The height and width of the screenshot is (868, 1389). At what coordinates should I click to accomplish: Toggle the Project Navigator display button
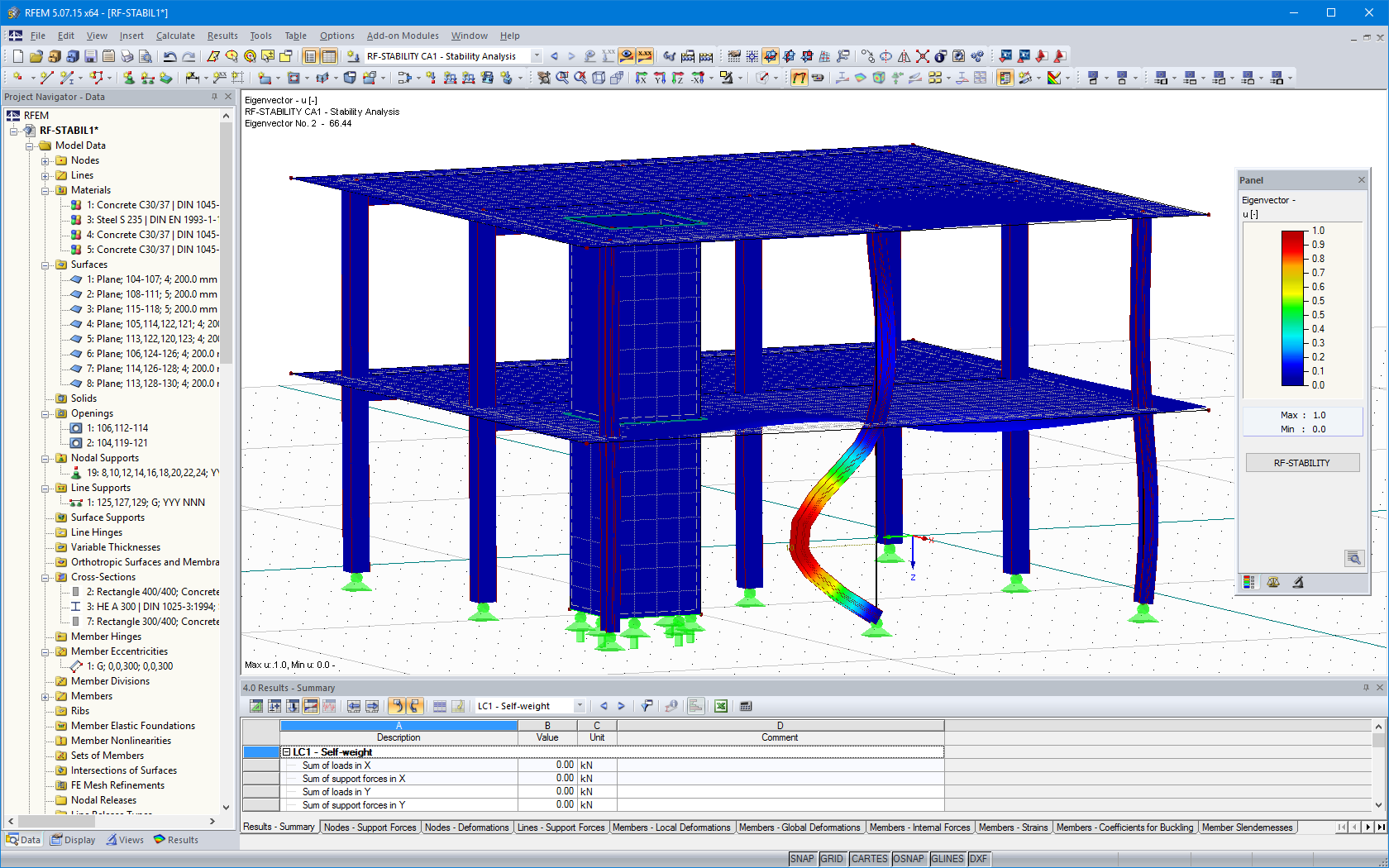tap(310, 56)
